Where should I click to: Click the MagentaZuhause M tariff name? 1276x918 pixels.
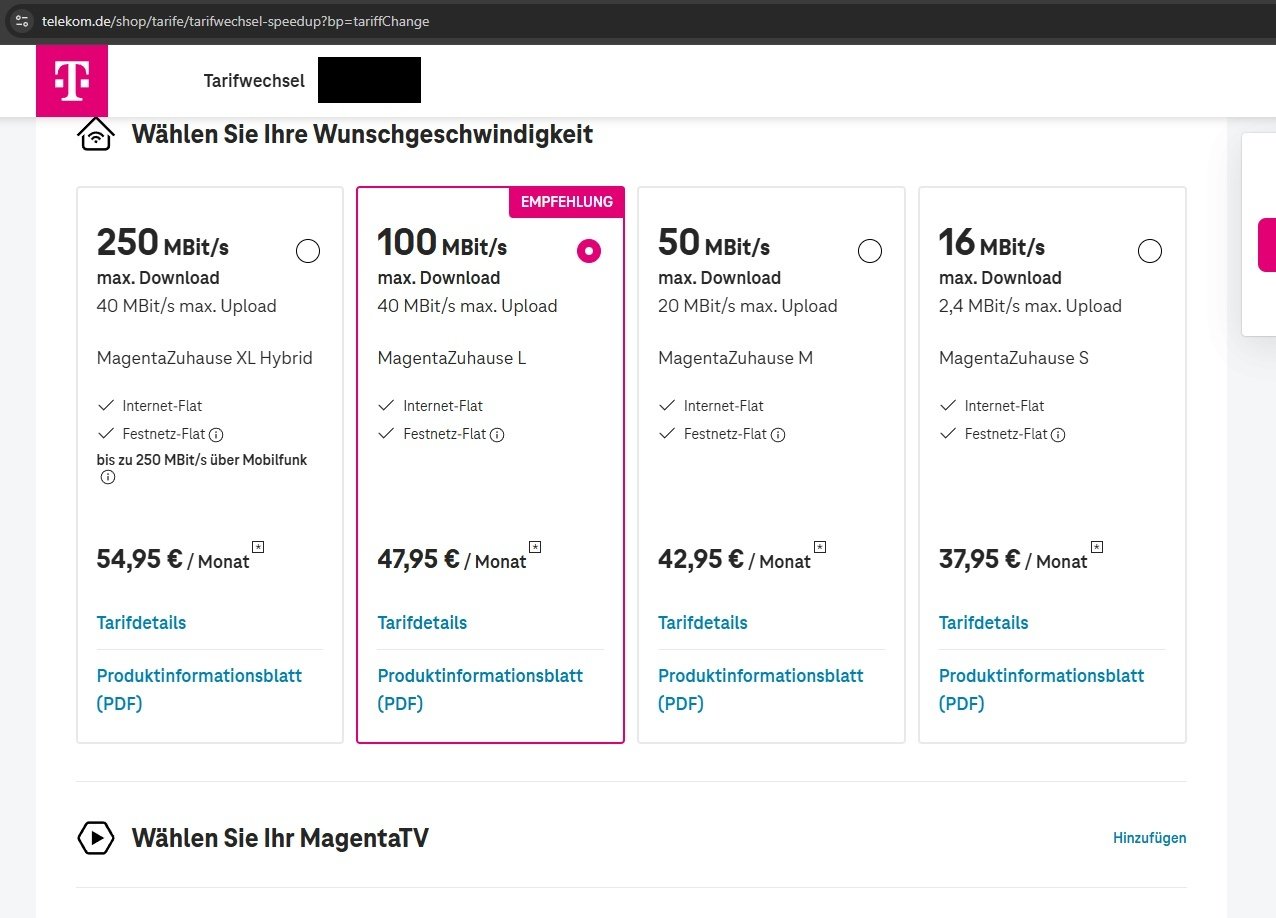[735, 358]
